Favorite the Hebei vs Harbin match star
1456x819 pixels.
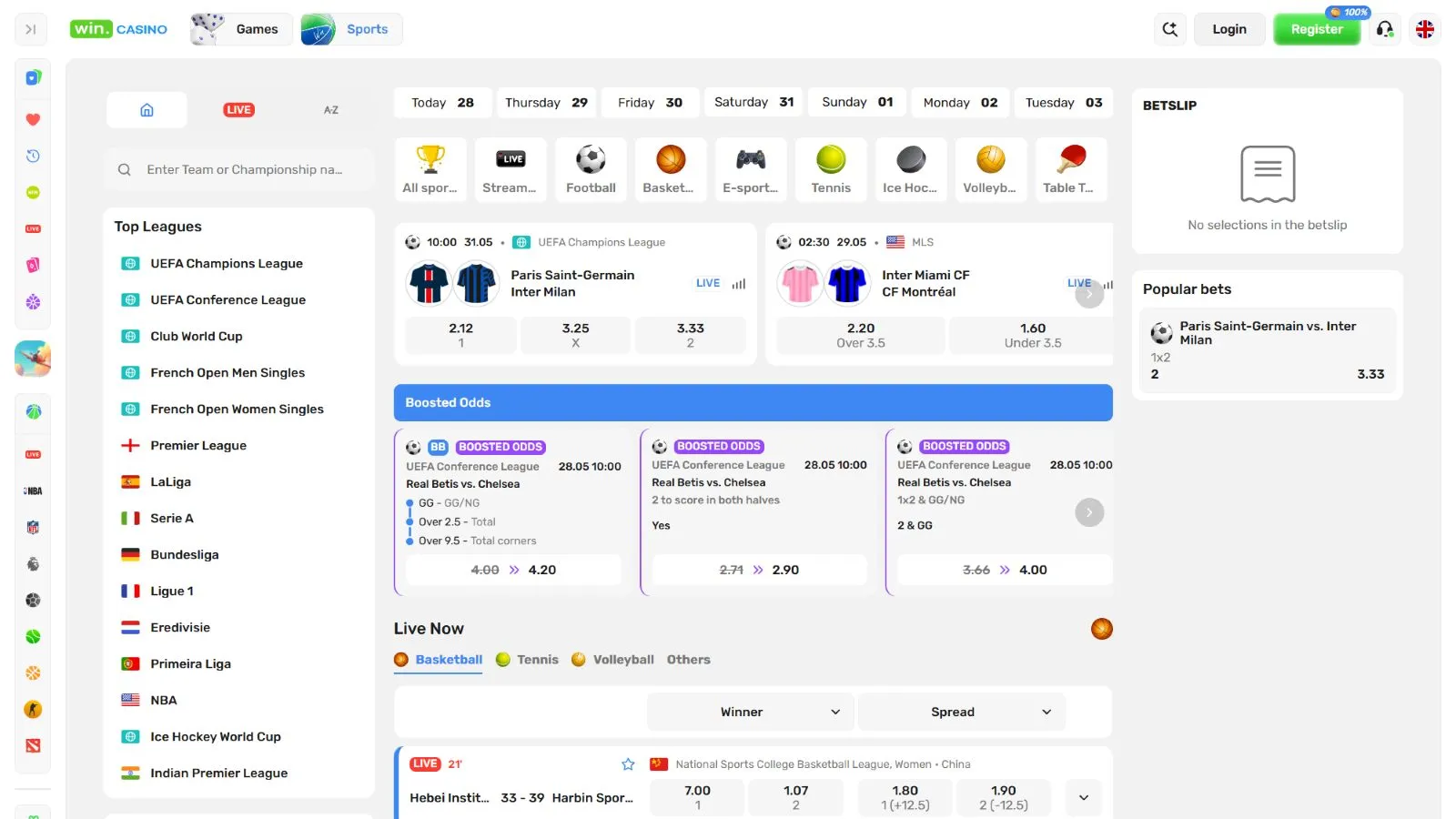tap(628, 764)
